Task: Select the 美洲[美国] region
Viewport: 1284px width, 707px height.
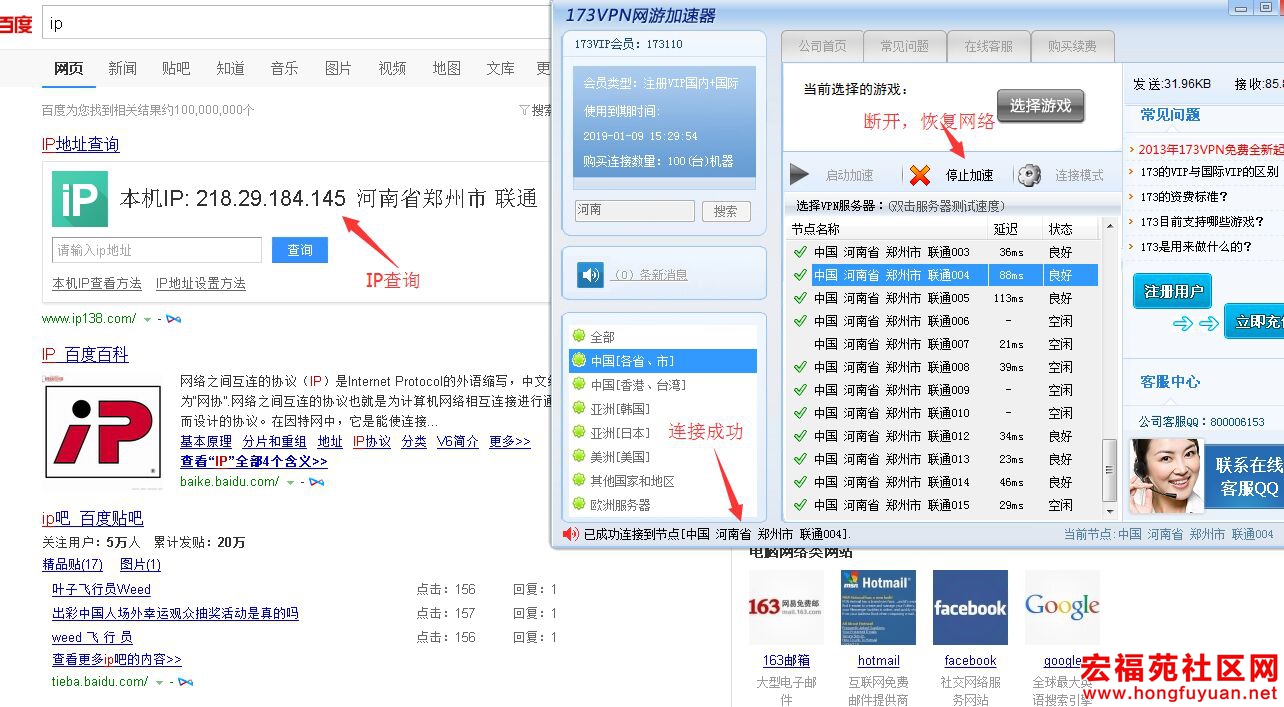Action: click(663, 457)
